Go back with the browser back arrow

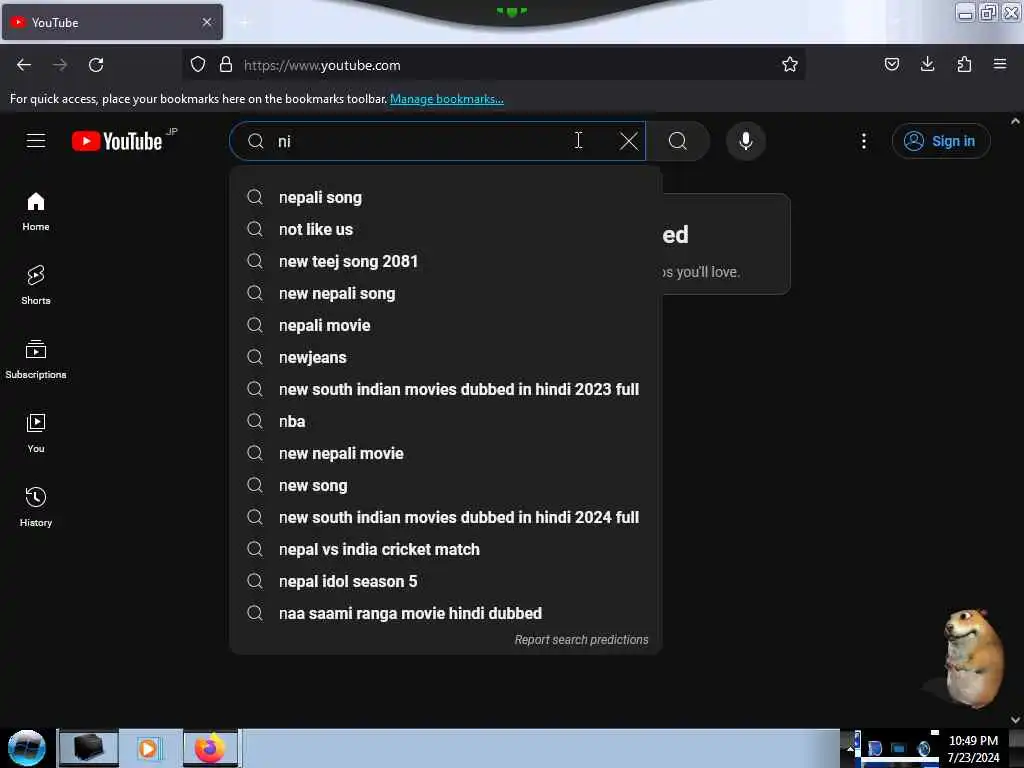point(24,65)
